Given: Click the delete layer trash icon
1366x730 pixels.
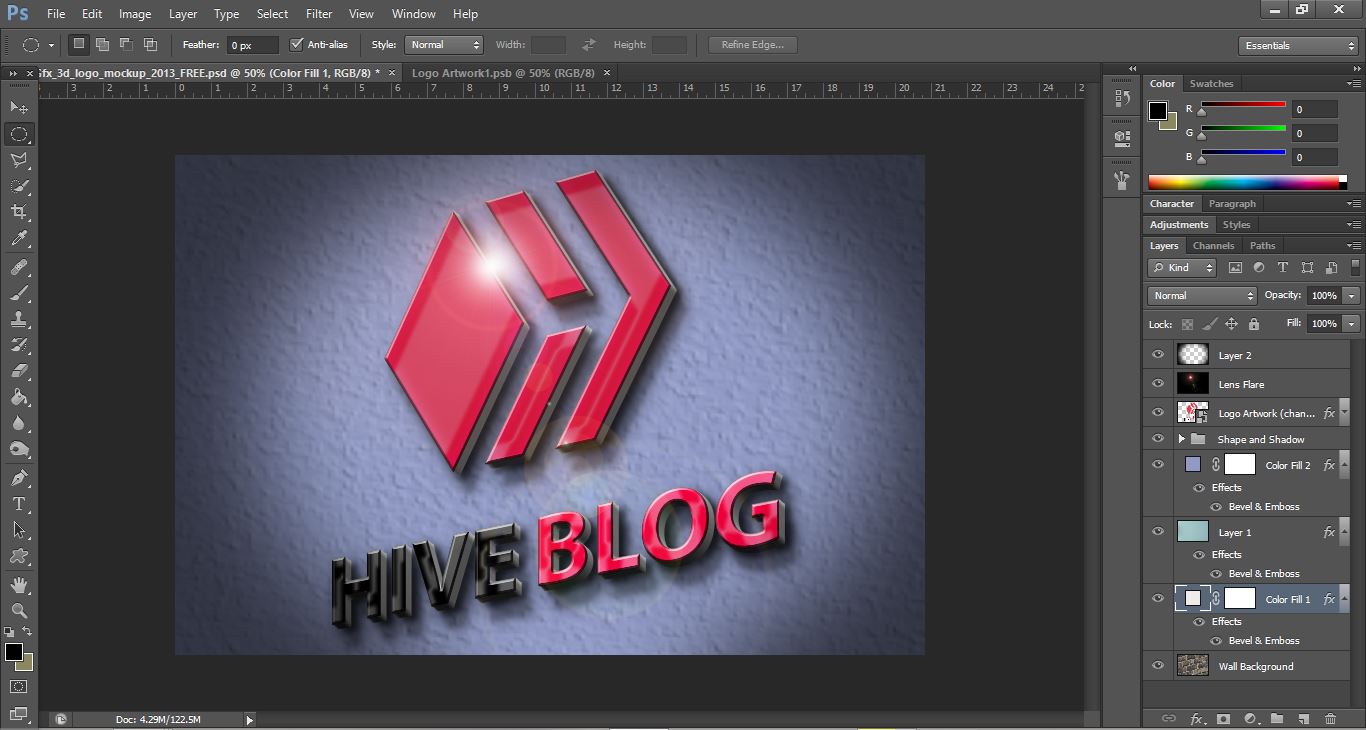Looking at the screenshot, I should (x=1330, y=719).
